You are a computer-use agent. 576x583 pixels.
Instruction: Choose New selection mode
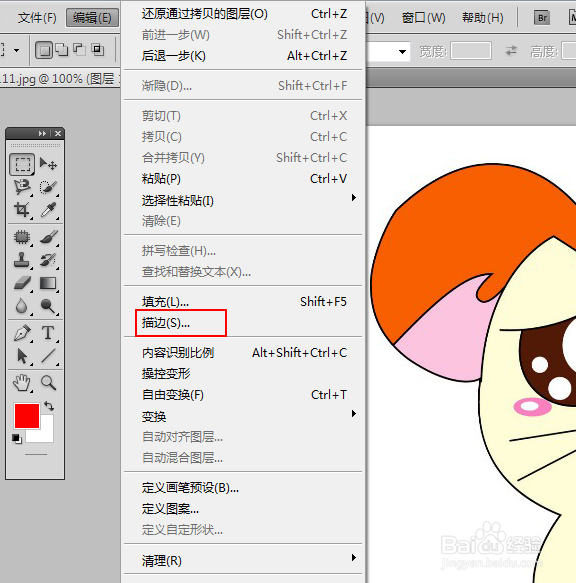click(x=44, y=50)
